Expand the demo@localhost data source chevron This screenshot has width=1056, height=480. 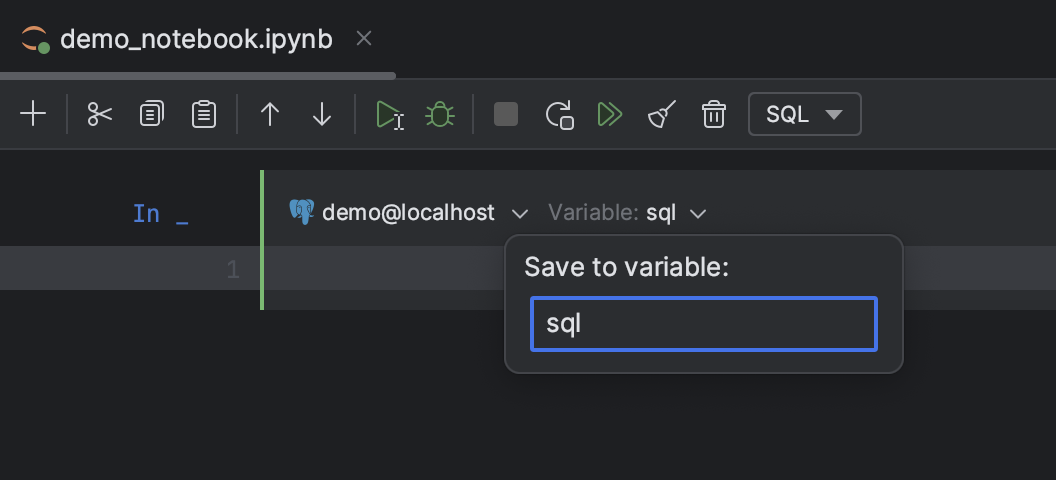pos(519,214)
